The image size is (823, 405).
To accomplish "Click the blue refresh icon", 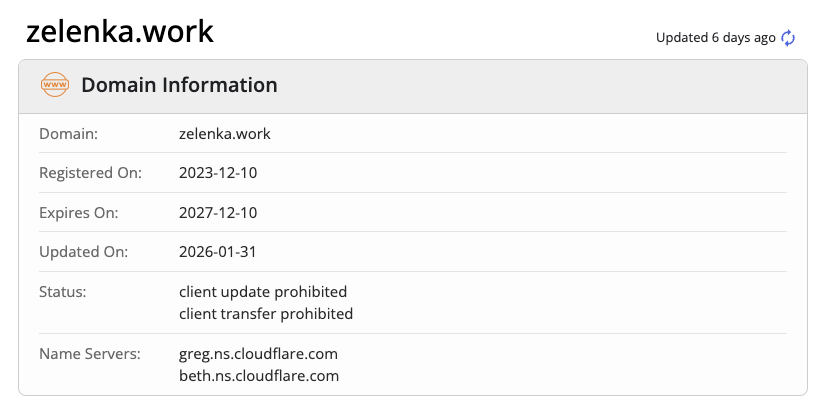I will tap(788, 38).
